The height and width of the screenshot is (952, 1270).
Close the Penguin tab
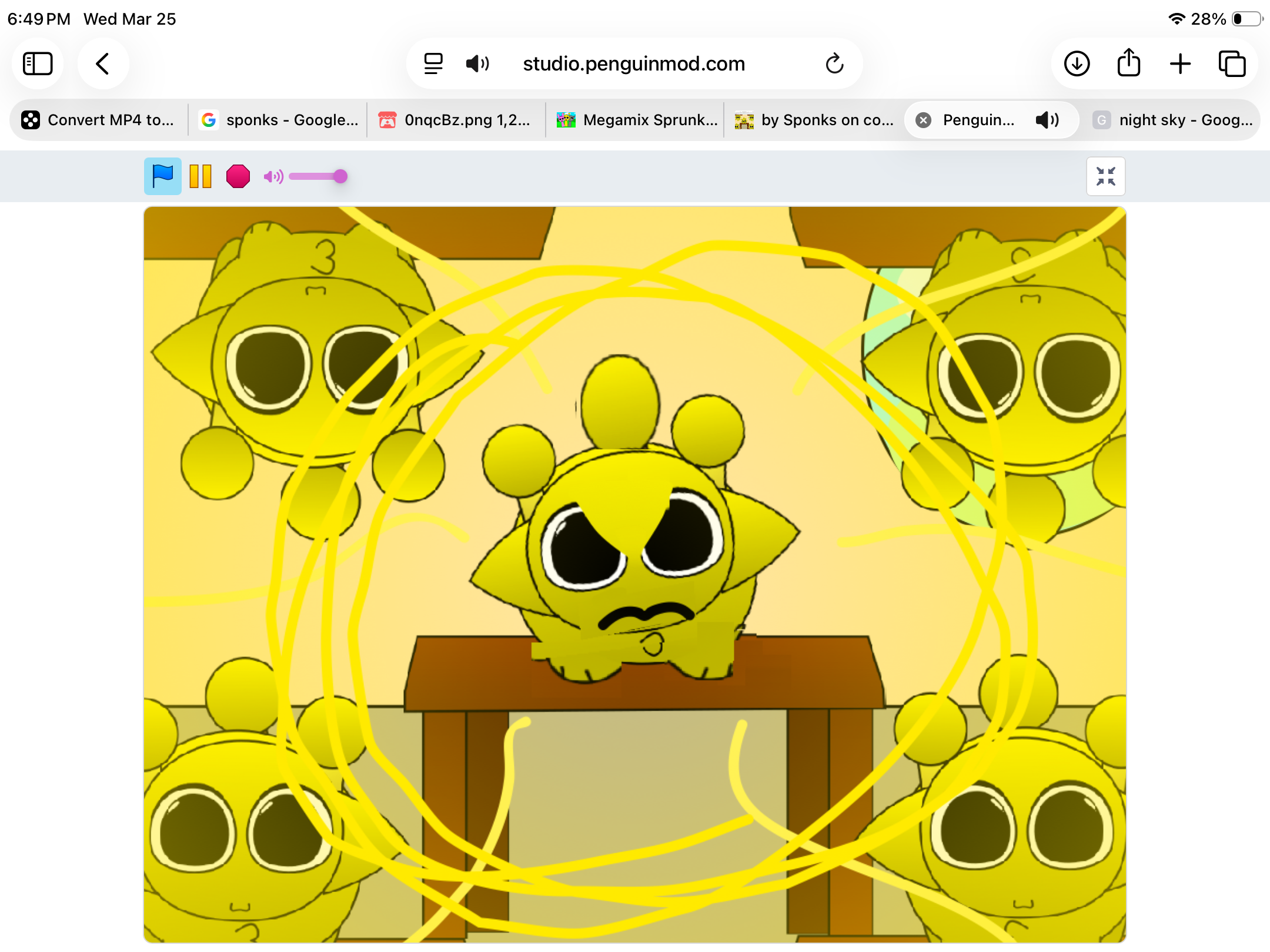pyautogui.click(x=924, y=120)
